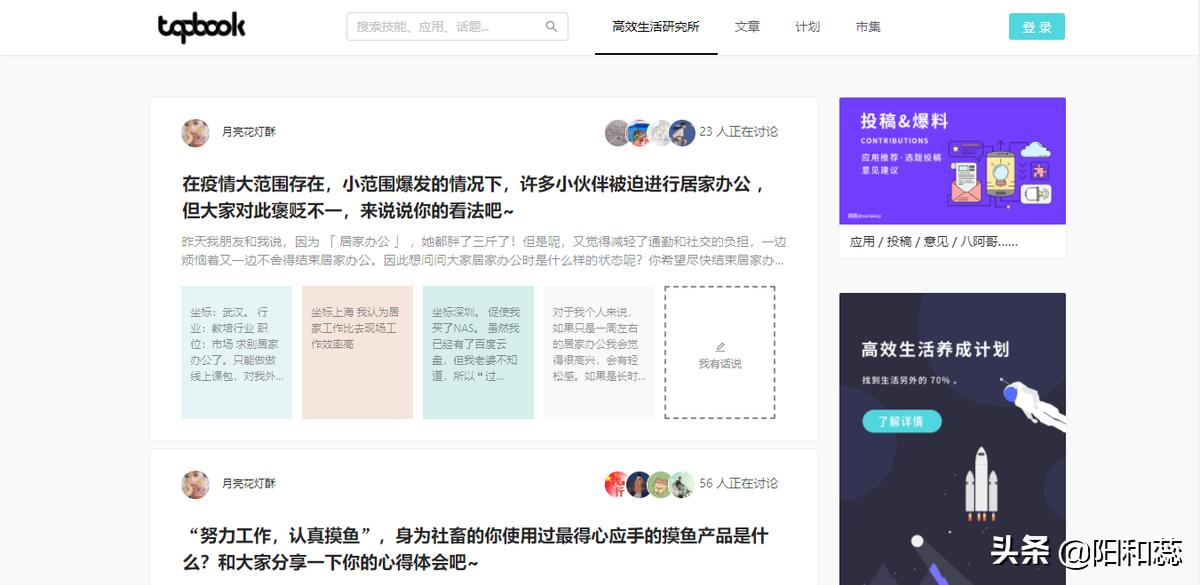Open the 市集 tab
Viewport: 1200px width, 585px height.
point(867,26)
